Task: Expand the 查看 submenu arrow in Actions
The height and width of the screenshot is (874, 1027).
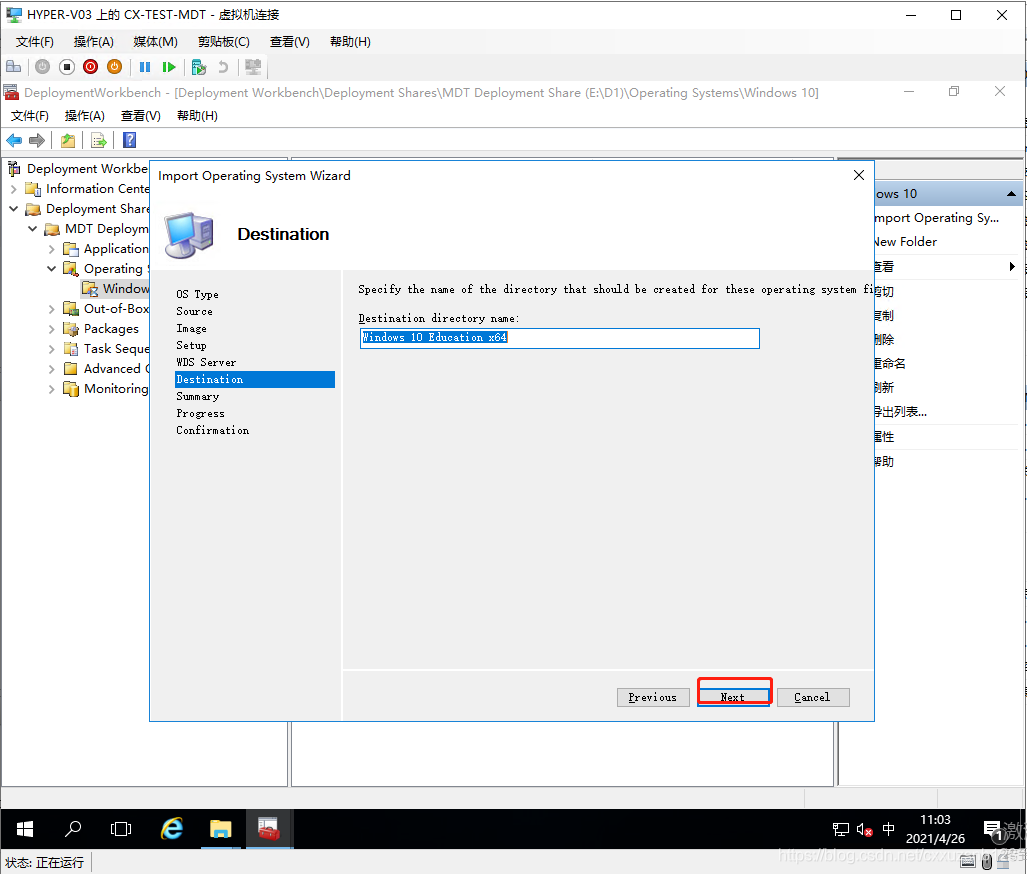Action: [1012, 267]
